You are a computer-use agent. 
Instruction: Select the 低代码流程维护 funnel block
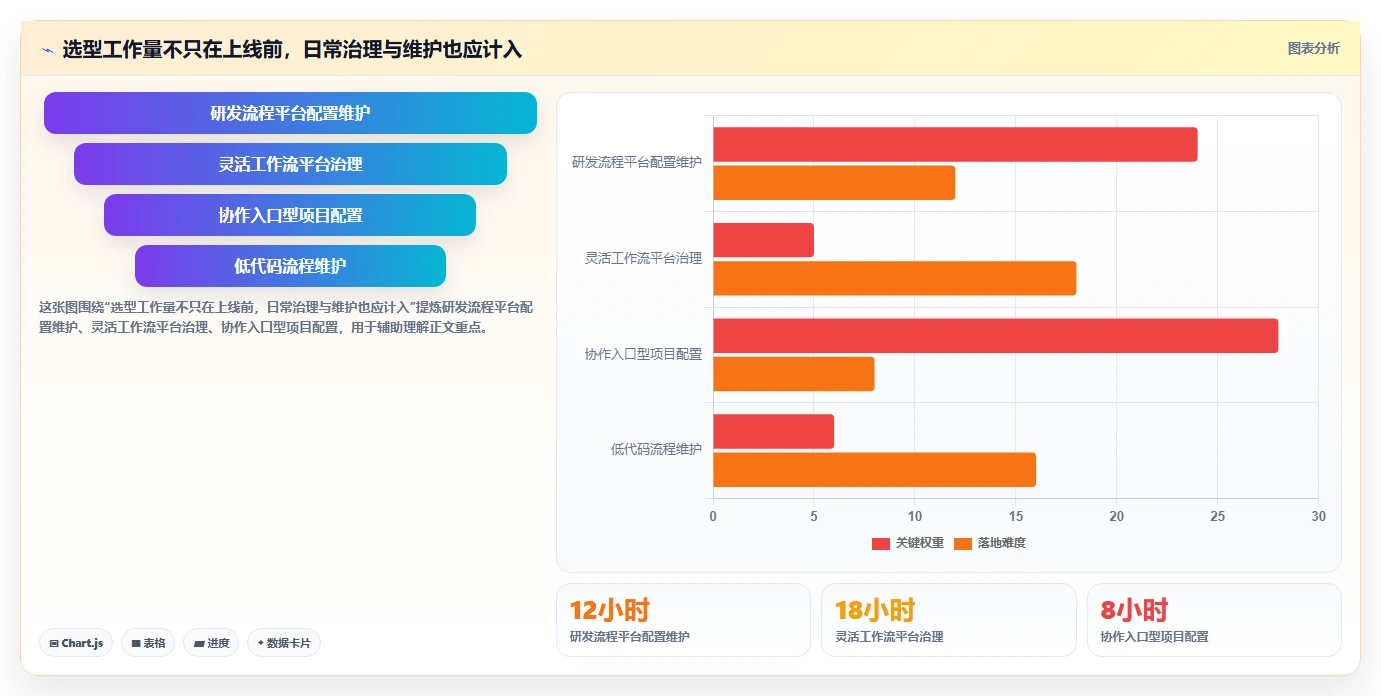point(290,266)
